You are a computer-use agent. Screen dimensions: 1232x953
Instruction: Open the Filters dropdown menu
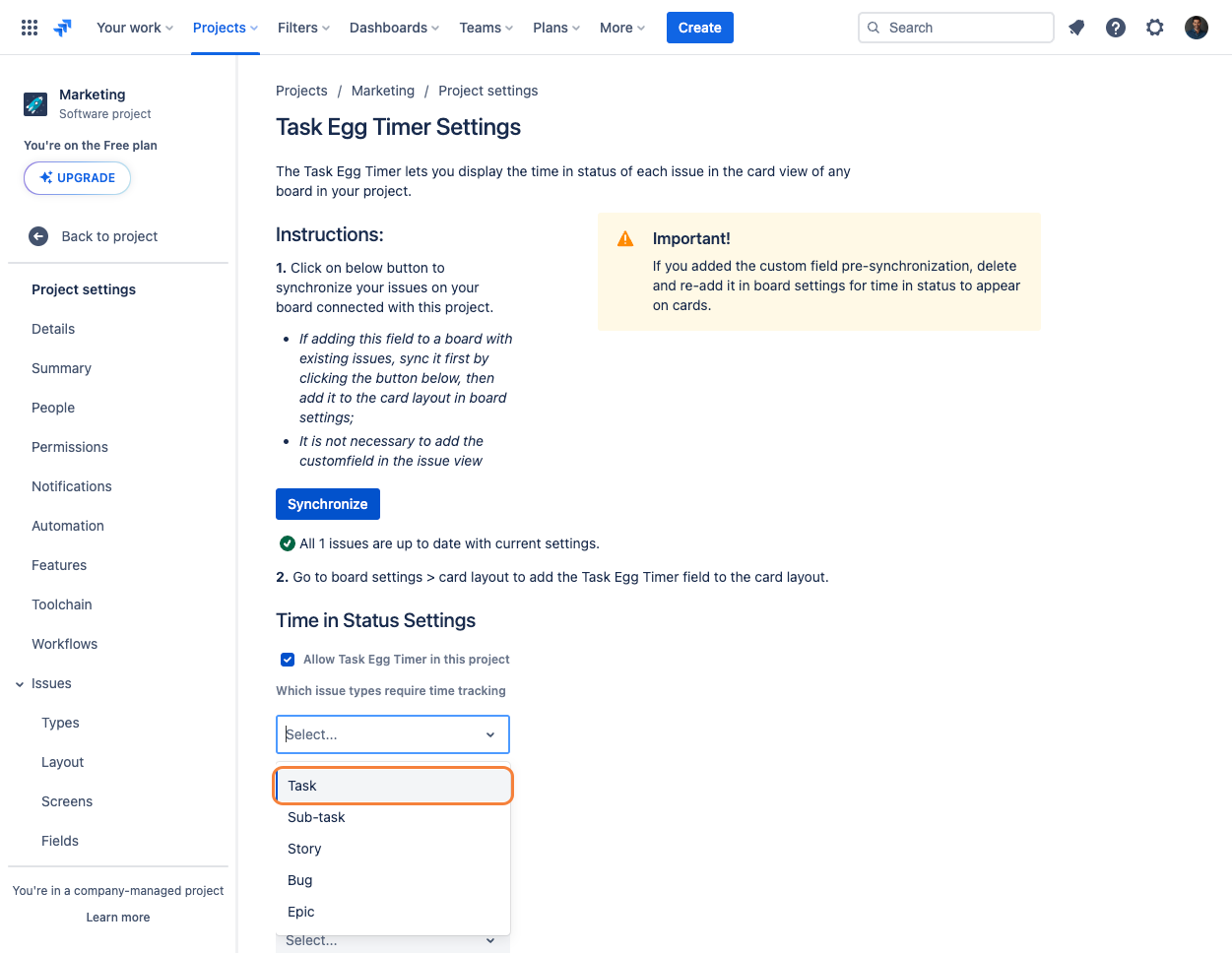(303, 28)
